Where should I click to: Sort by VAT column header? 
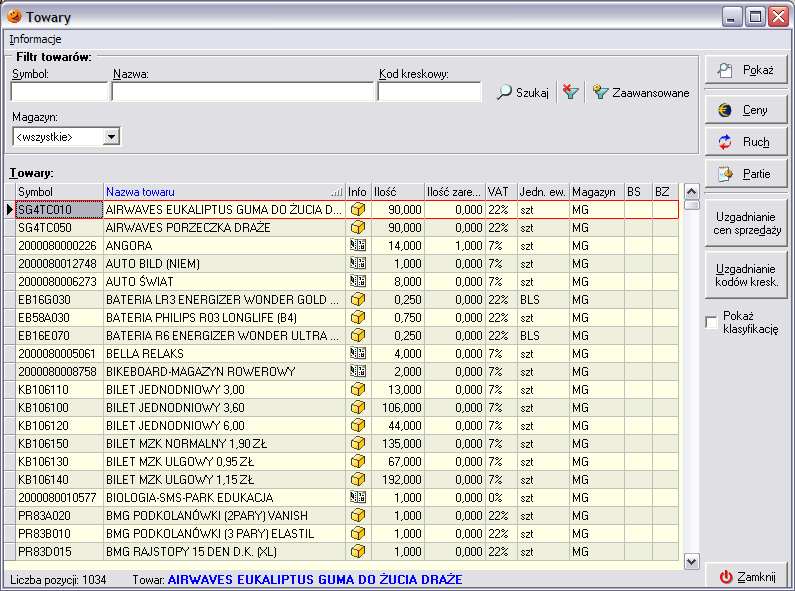pos(501,192)
